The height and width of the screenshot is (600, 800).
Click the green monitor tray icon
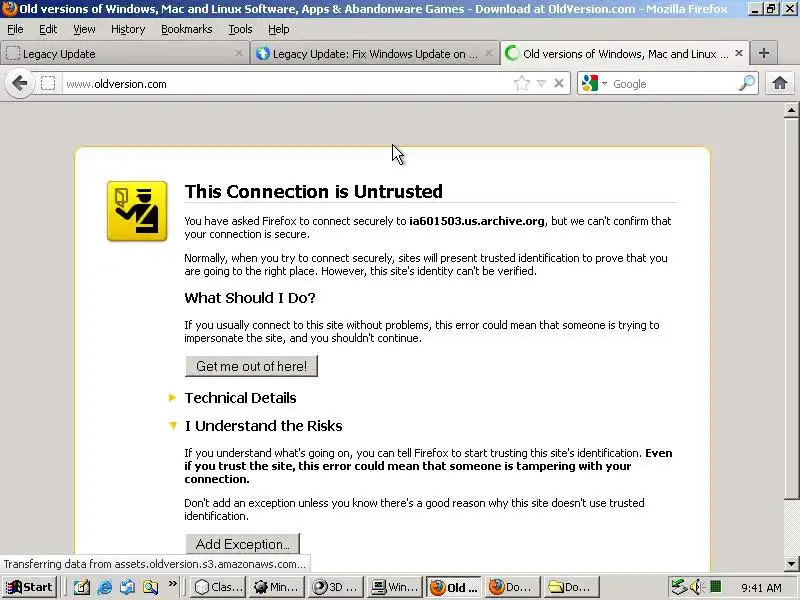pos(715,587)
